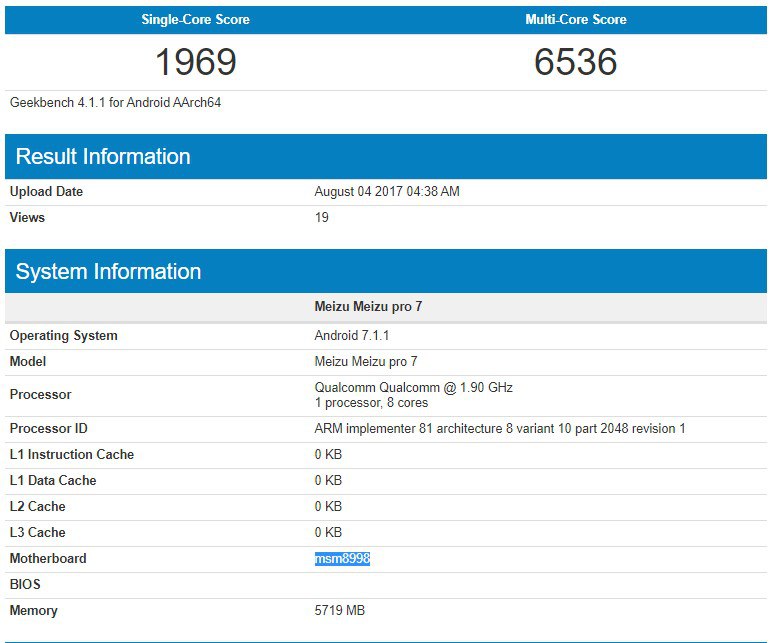Select the Model row's Meizu Meizu pro 7 value
This screenshot has height=643, width=772.
(x=366, y=362)
